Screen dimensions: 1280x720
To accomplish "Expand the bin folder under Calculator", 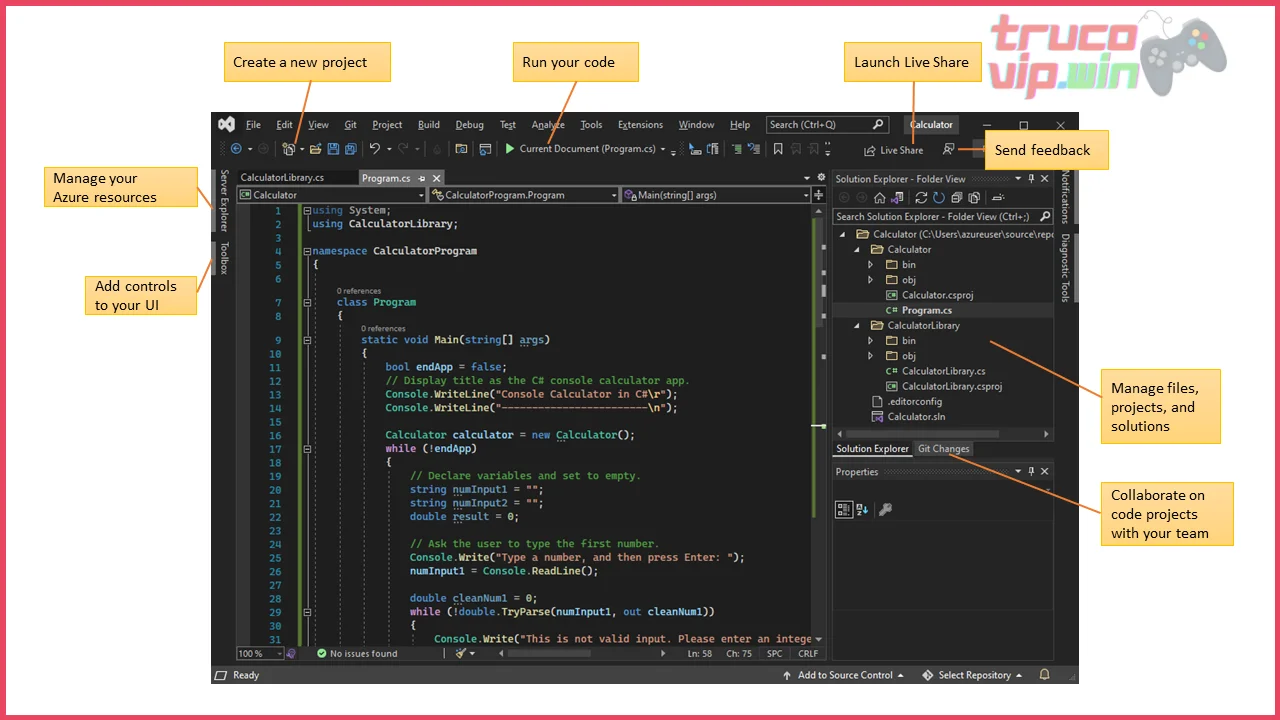I will (x=870, y=265).
